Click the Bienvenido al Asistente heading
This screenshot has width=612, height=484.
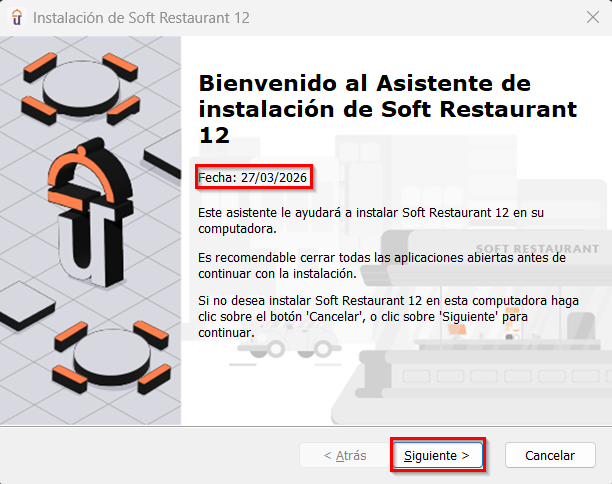pos(388,109)
